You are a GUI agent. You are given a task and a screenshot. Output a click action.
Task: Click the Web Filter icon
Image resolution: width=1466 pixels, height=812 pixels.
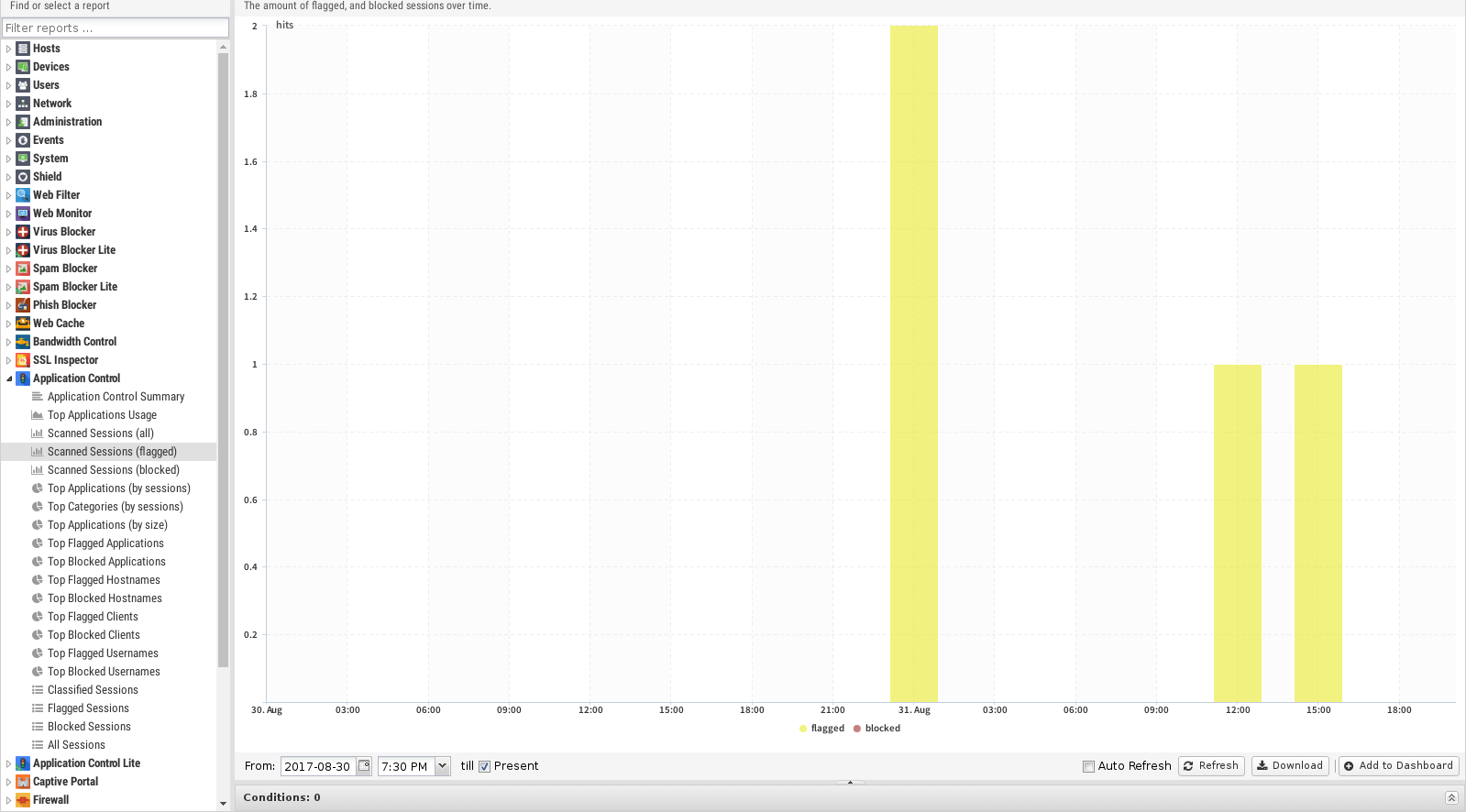point(23,195)
